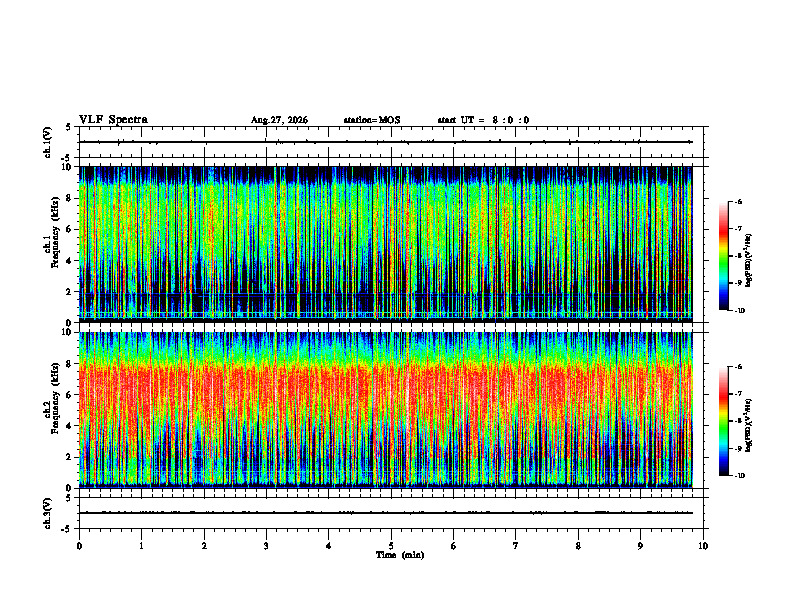
Task: Click time axis tick label 2
Action: (204, 546)
